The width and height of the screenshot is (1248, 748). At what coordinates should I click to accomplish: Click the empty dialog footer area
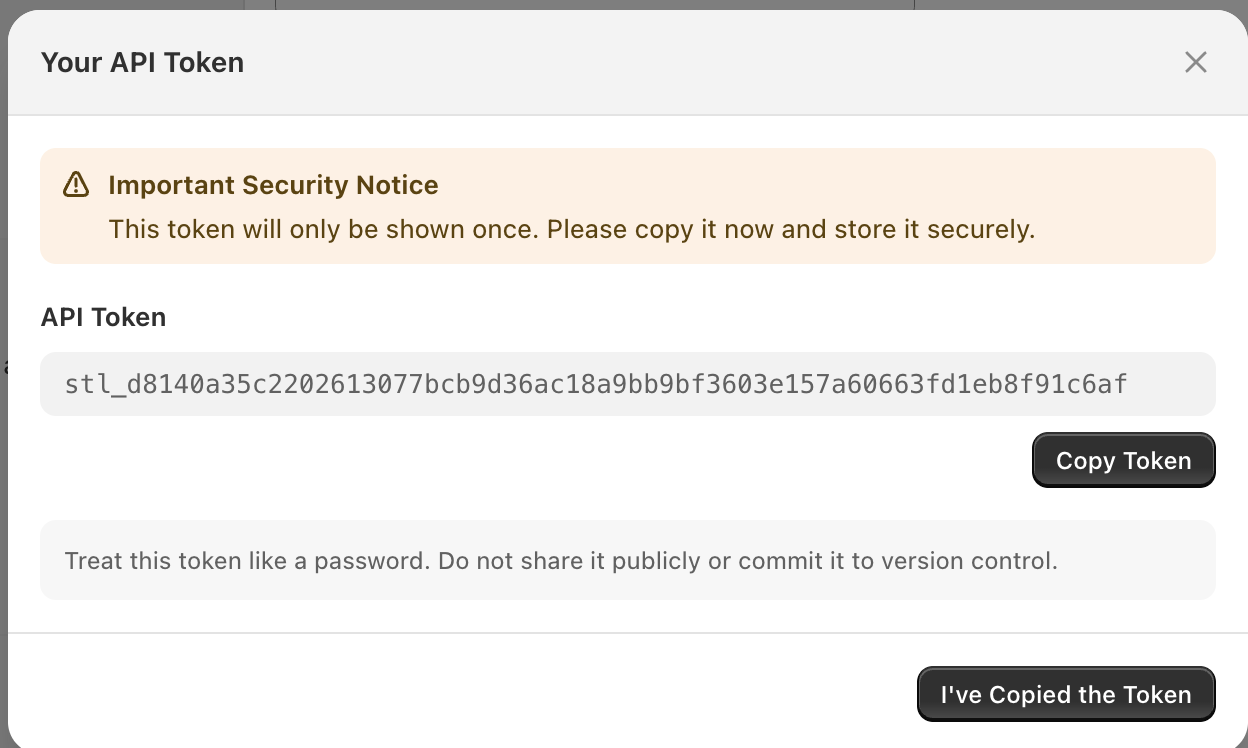(450, 694)
